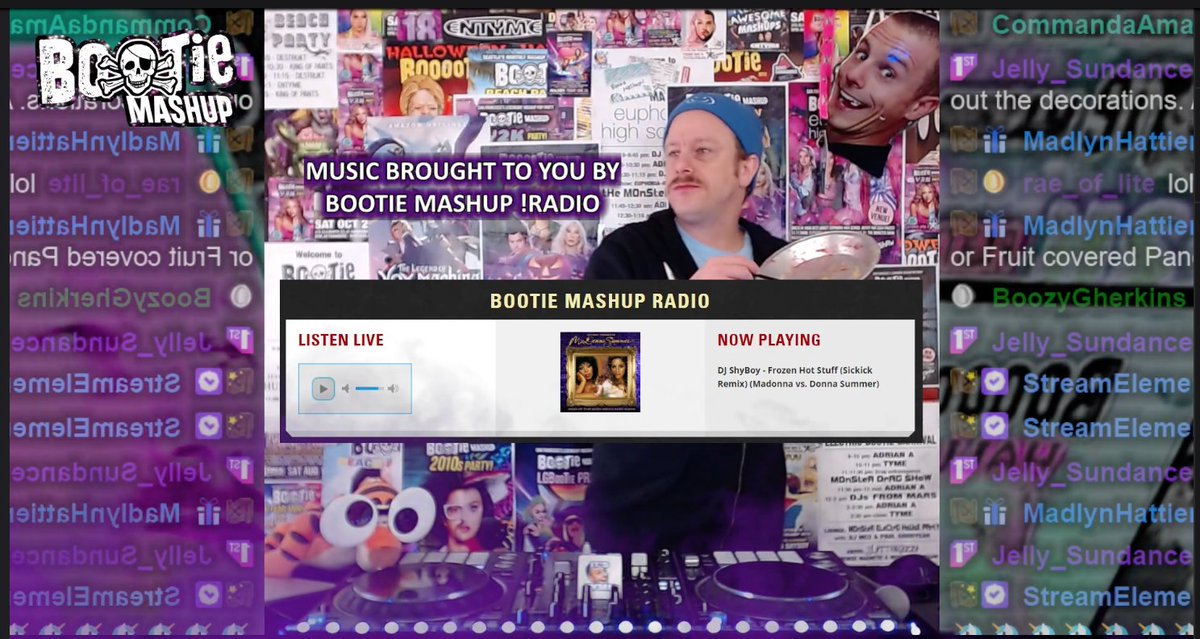
Task: Click rae_of_lite's coin badge
Action: click(x=994, y=181)
